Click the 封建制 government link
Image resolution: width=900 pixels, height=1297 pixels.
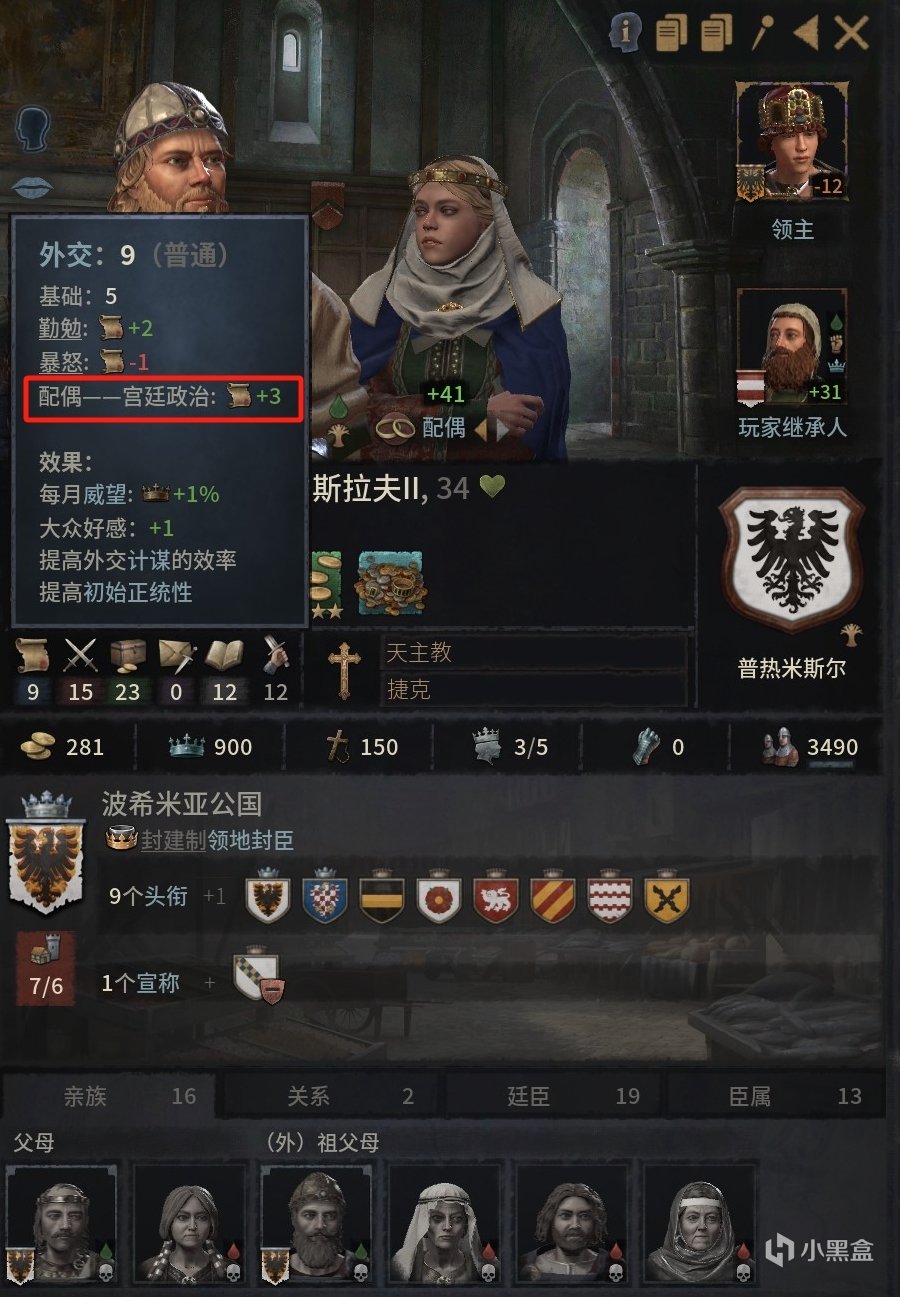pyautogui.click(x=172, y=841)
